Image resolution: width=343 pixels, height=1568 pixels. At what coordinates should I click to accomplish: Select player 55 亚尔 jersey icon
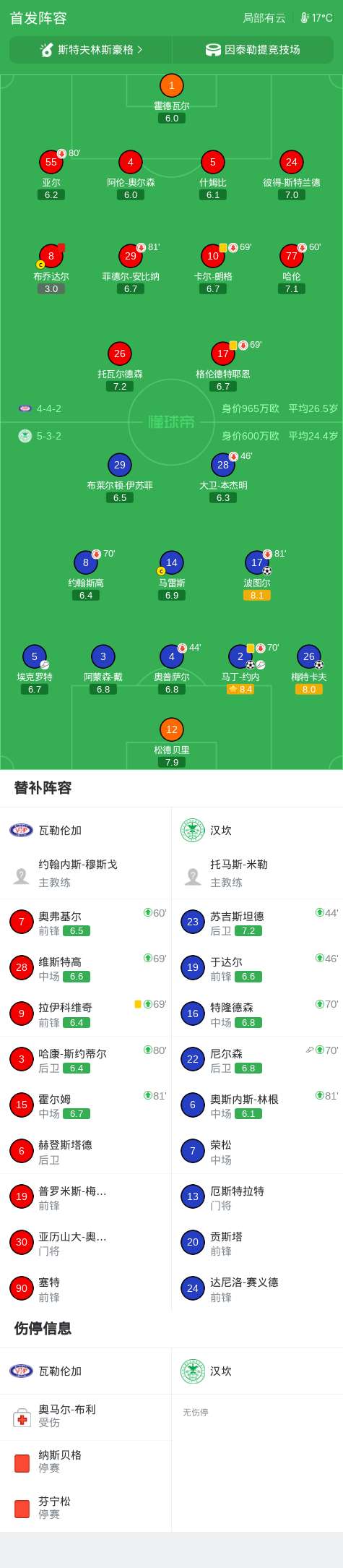[51, 162]
